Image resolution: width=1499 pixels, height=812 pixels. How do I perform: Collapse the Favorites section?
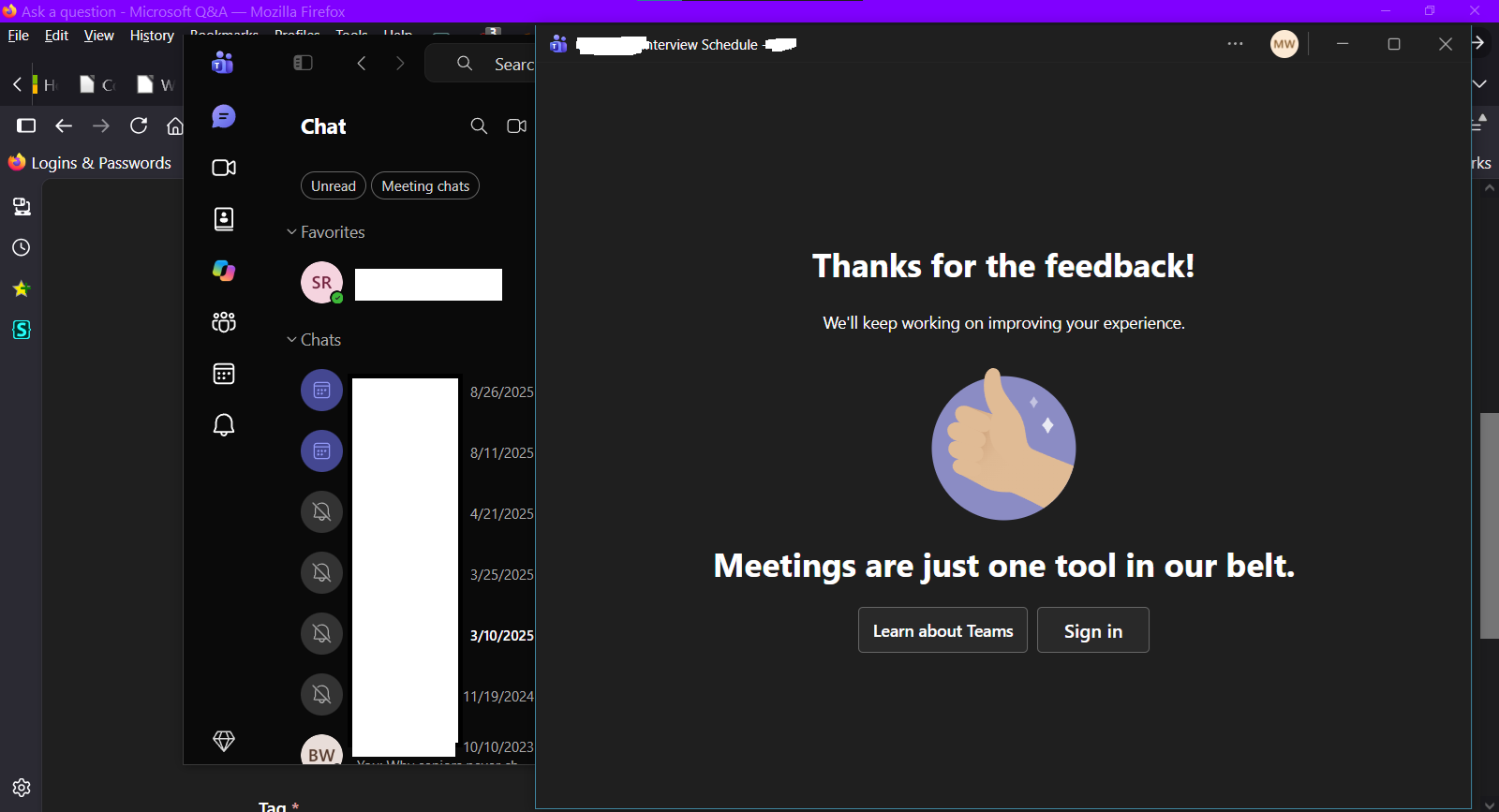pyautogui.click(x=325, y=232)
